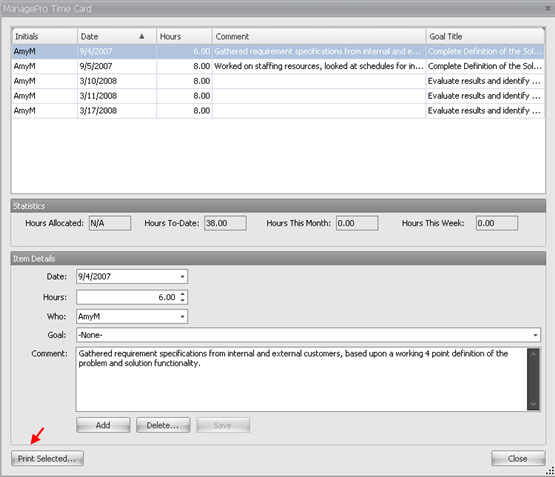Screen dimensions: 555x477
Task: Add a new time card entry
Action: click(x=103, y=425)
